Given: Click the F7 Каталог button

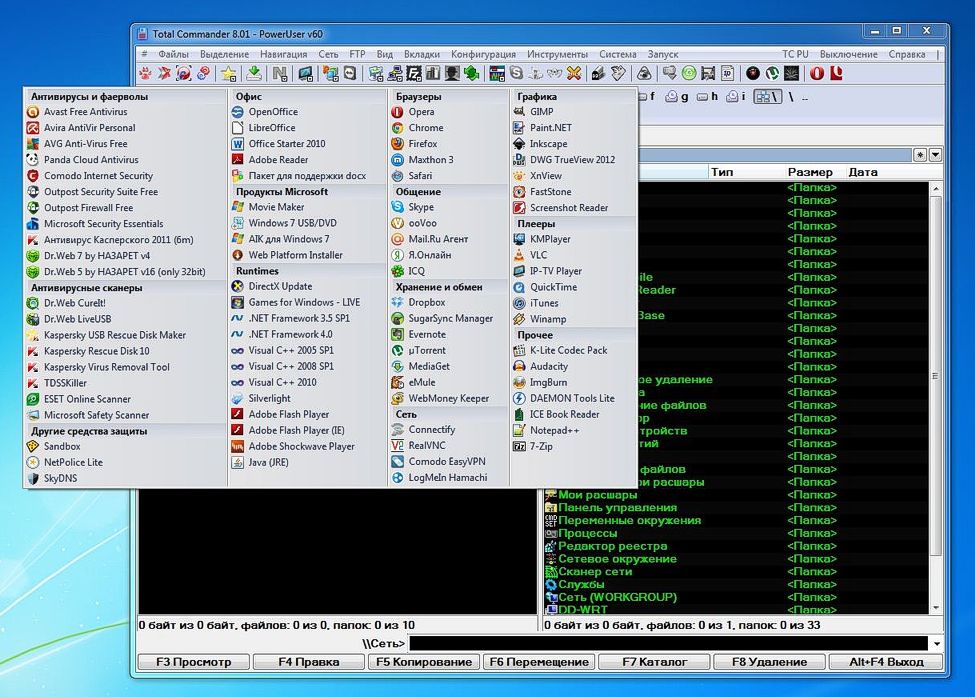Looking at the screenshot, I should (x=654, y=662).
